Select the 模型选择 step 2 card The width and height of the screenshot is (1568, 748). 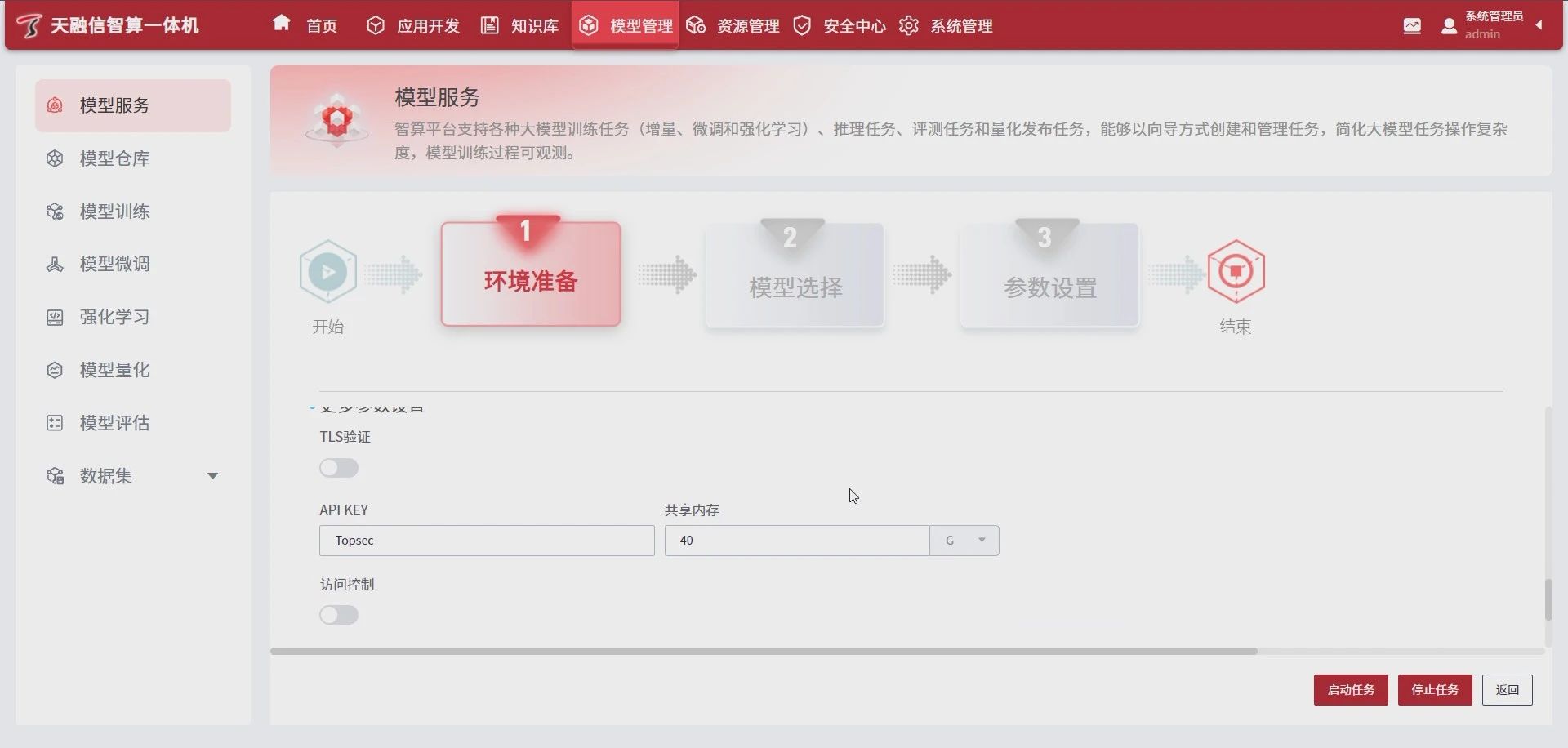click(795, 276)
